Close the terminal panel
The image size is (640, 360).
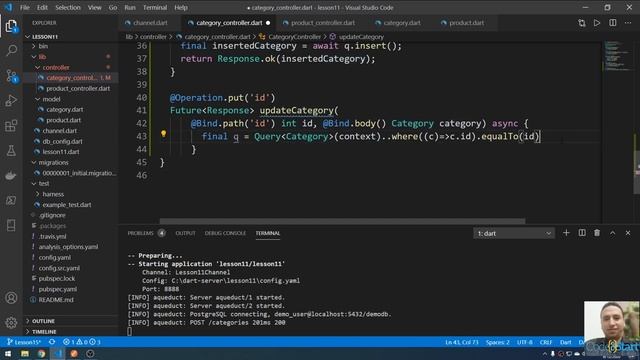coord(628,233)
